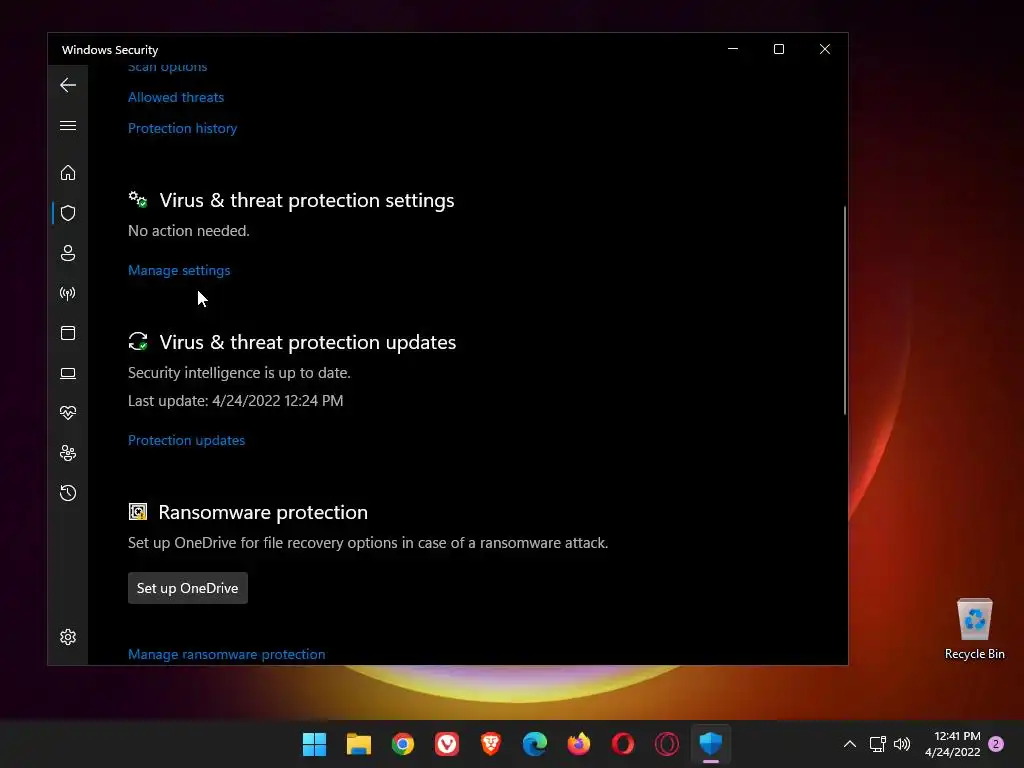The width and height of the screenshot is (1024, 768).
Task: Open Account protection person icon
Action: [x=68, y=253]
